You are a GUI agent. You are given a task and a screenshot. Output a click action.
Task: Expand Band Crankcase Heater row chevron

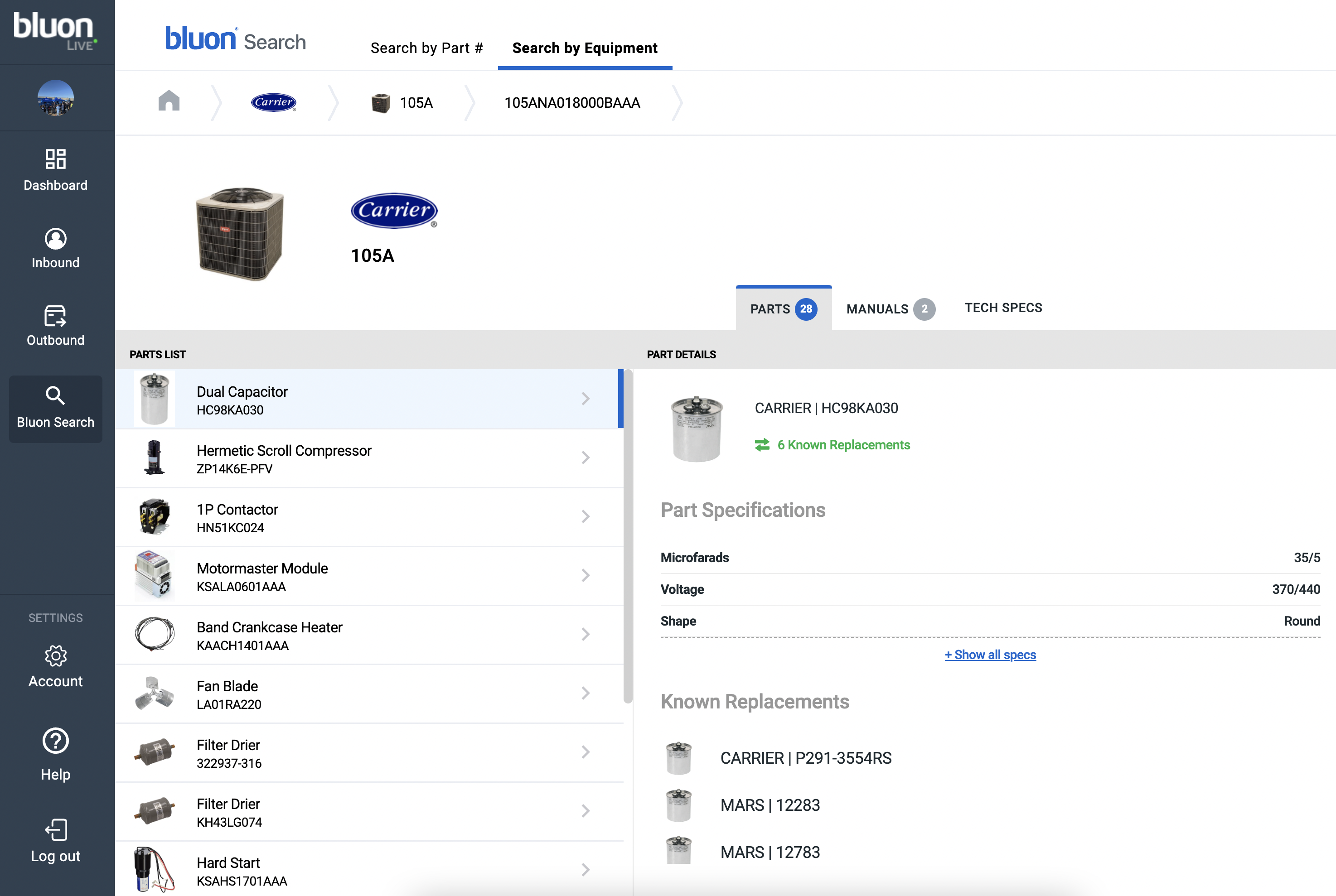coord(586,634)
